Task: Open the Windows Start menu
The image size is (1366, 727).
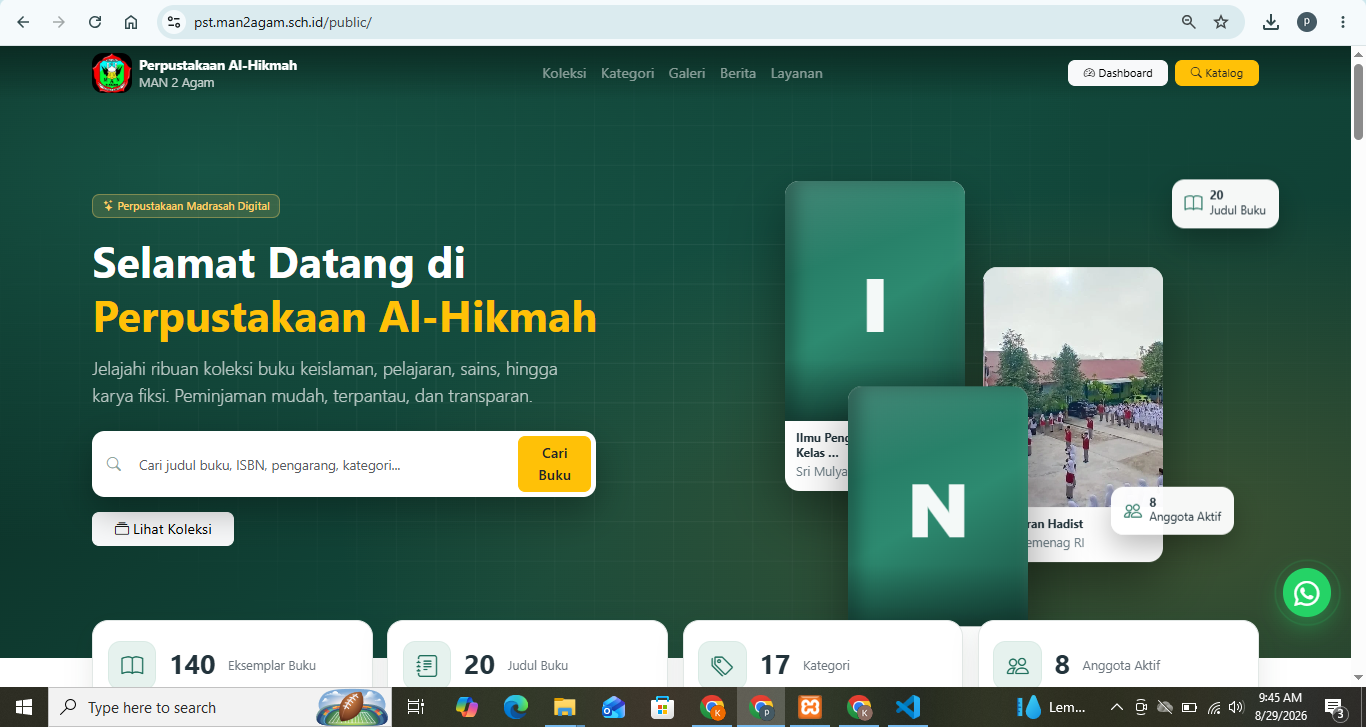Action: pos(23,707)
